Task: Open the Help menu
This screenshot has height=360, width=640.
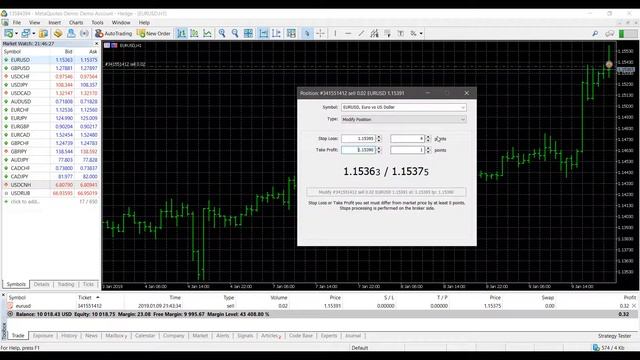Action: (x=144, y=22)
